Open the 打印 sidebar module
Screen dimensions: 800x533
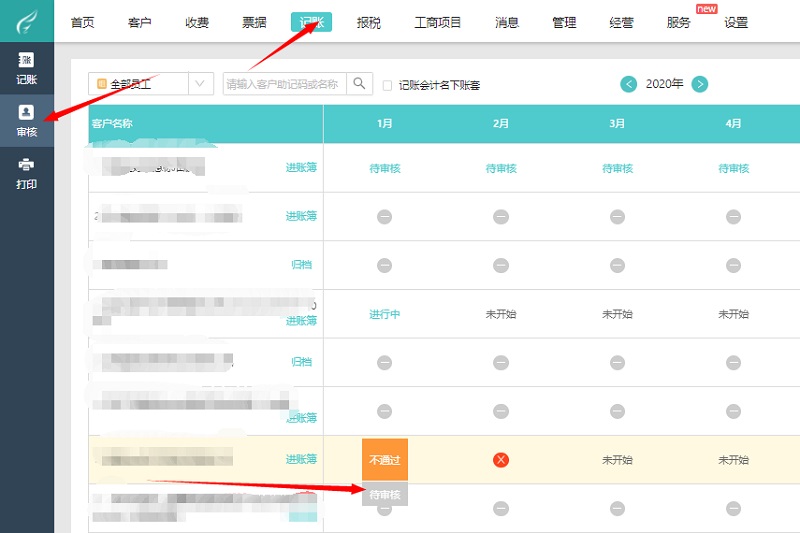pos(27,173)
